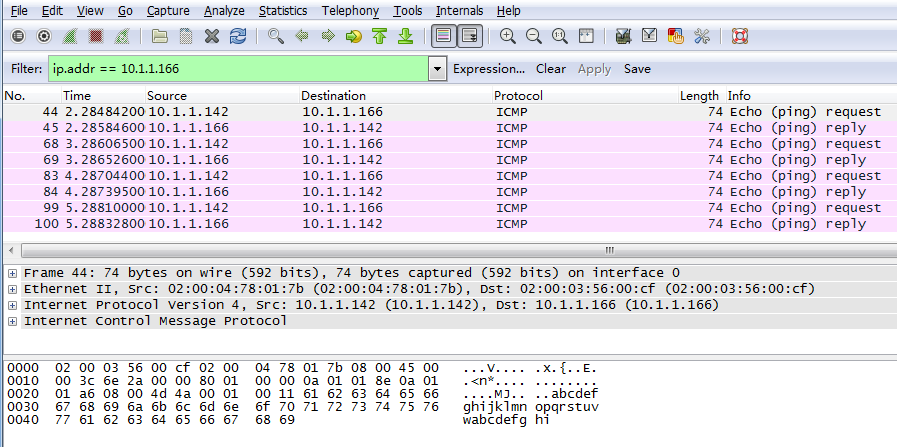Go back in packet history
This screenshot has height=447, width=897.
point(301,37)
